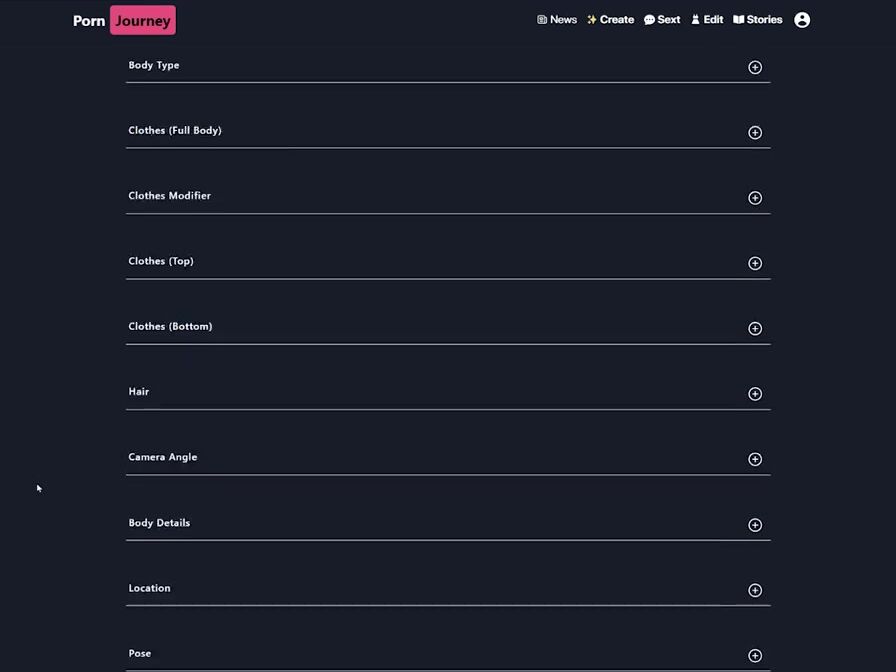Go to the Create page
Screen dimensions: 896x672
click(610, 20)
